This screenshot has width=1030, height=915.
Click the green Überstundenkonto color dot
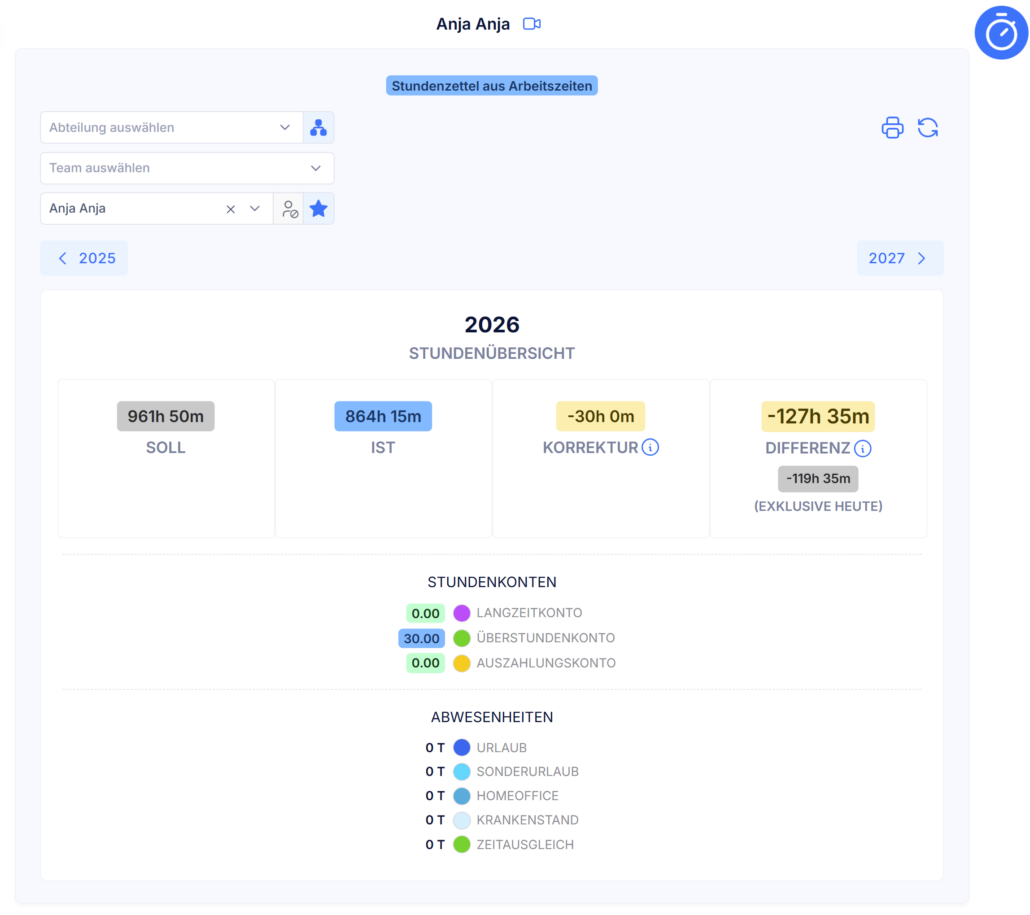click(x=462, y=638)
